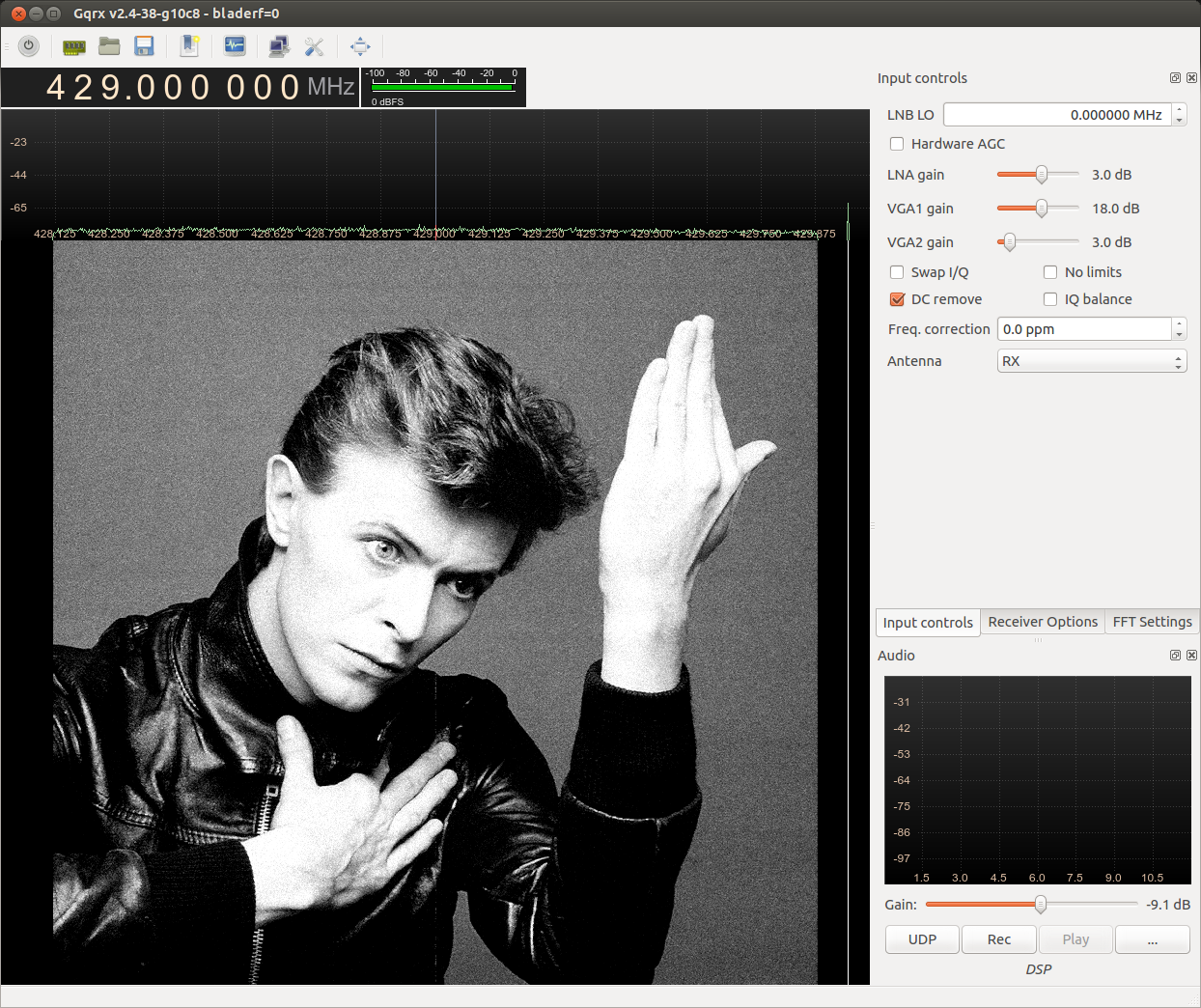Image resolution: width=1201 pixels, height=1008 pixels.
Task: Click the remote control computers icon
Action: 279,46
